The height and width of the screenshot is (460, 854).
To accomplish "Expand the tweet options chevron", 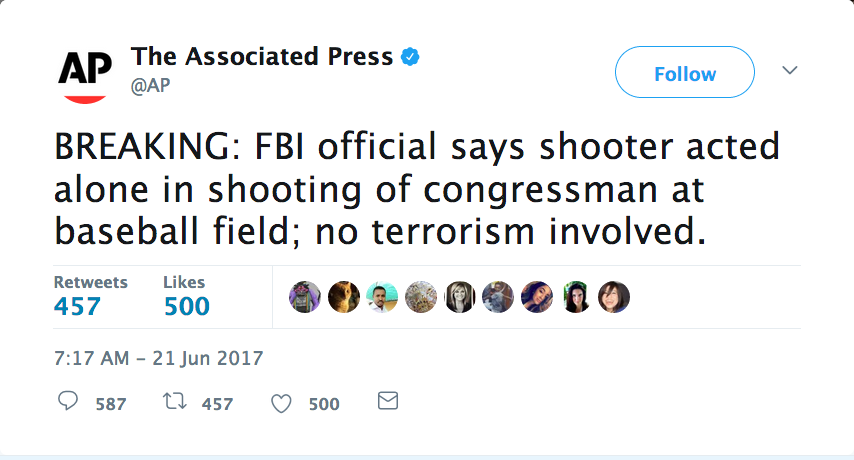I will click(789, 71).
